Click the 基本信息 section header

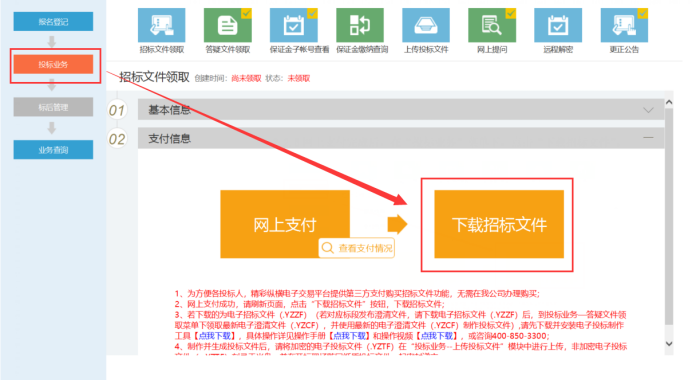(x=401, y=110)
